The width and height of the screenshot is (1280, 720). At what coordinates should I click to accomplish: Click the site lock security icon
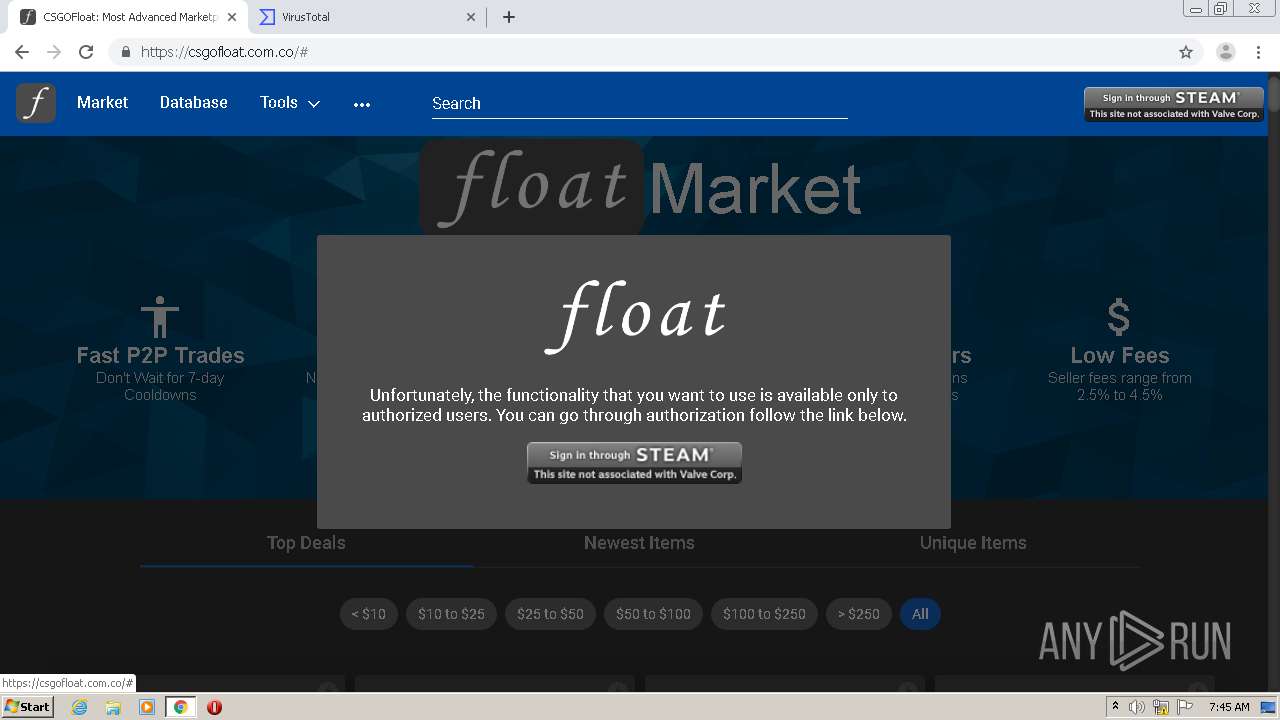pos(125,52)
